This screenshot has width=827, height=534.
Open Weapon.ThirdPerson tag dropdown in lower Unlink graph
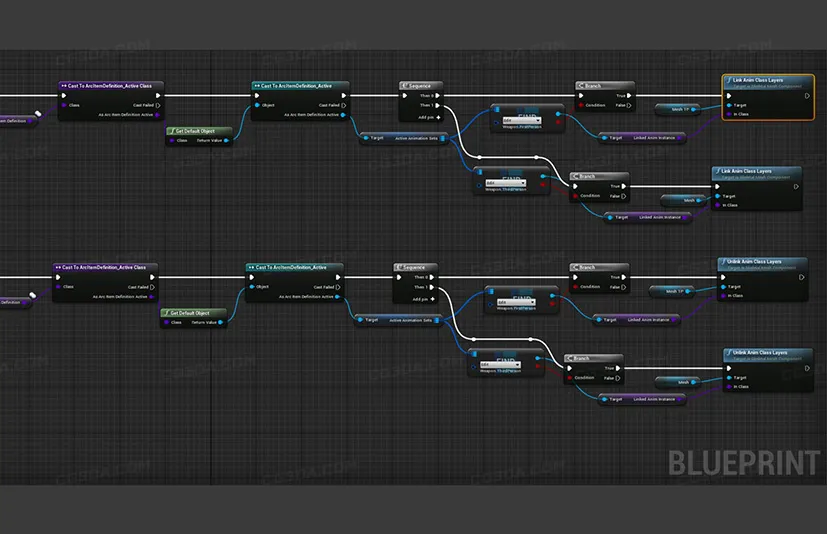(500, 365)
